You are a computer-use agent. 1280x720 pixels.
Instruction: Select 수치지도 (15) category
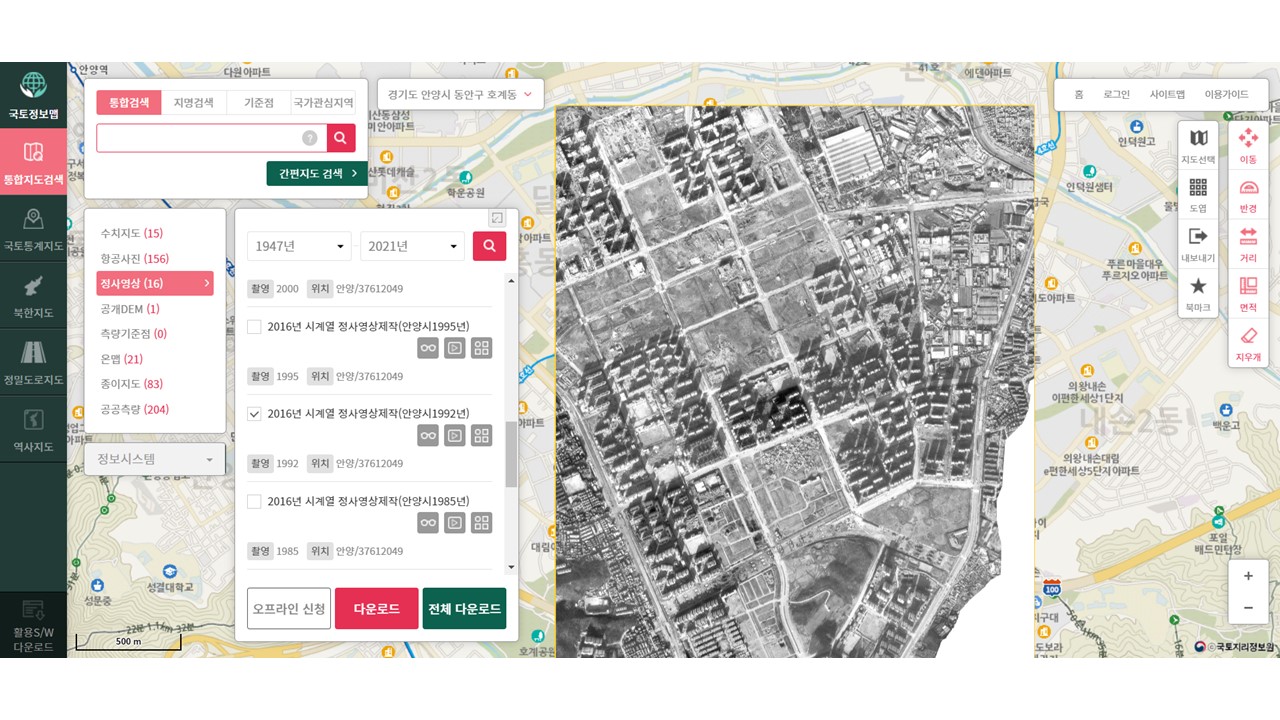click(x=131, y=233)
